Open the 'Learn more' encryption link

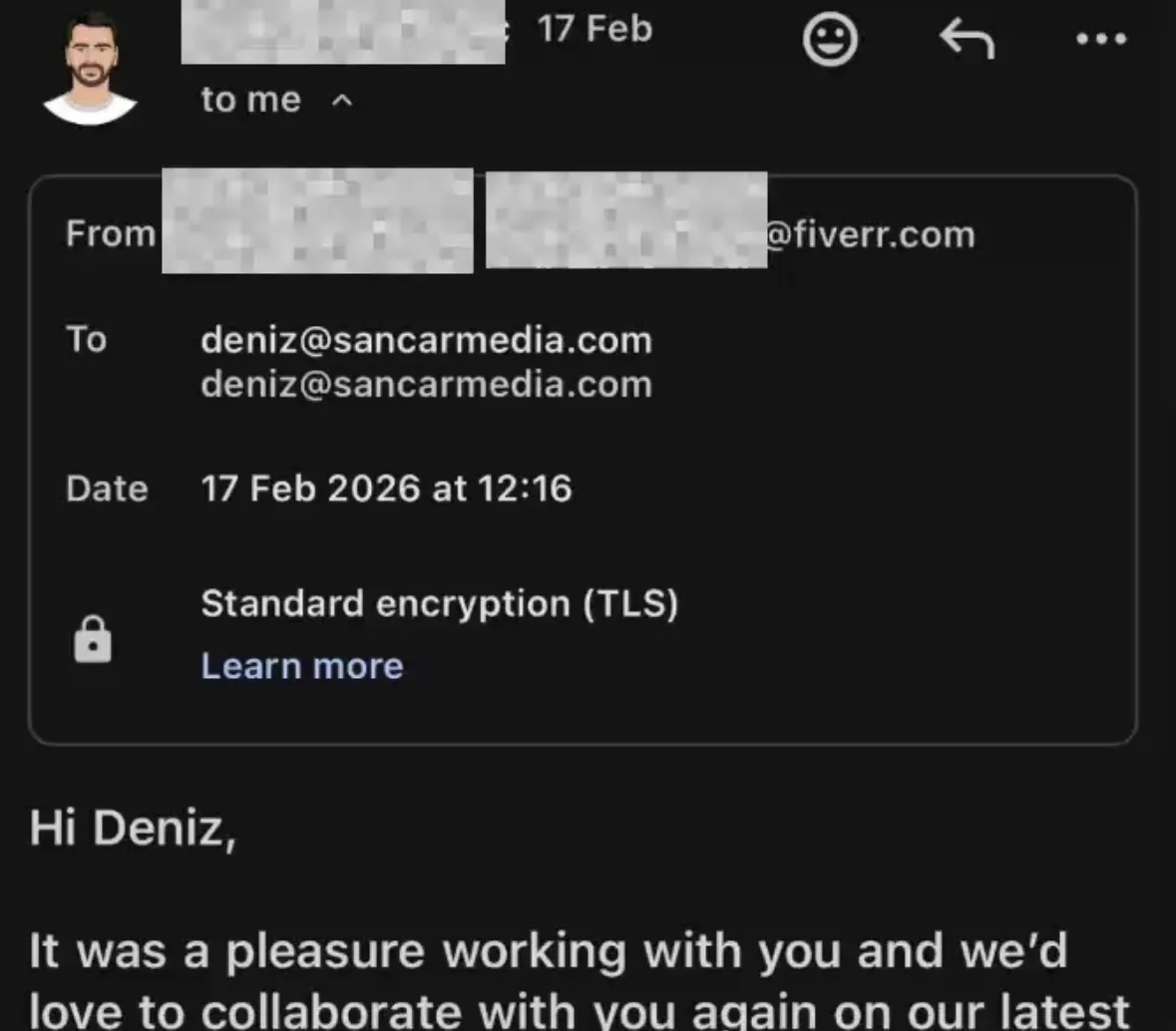tap(302, 666)
